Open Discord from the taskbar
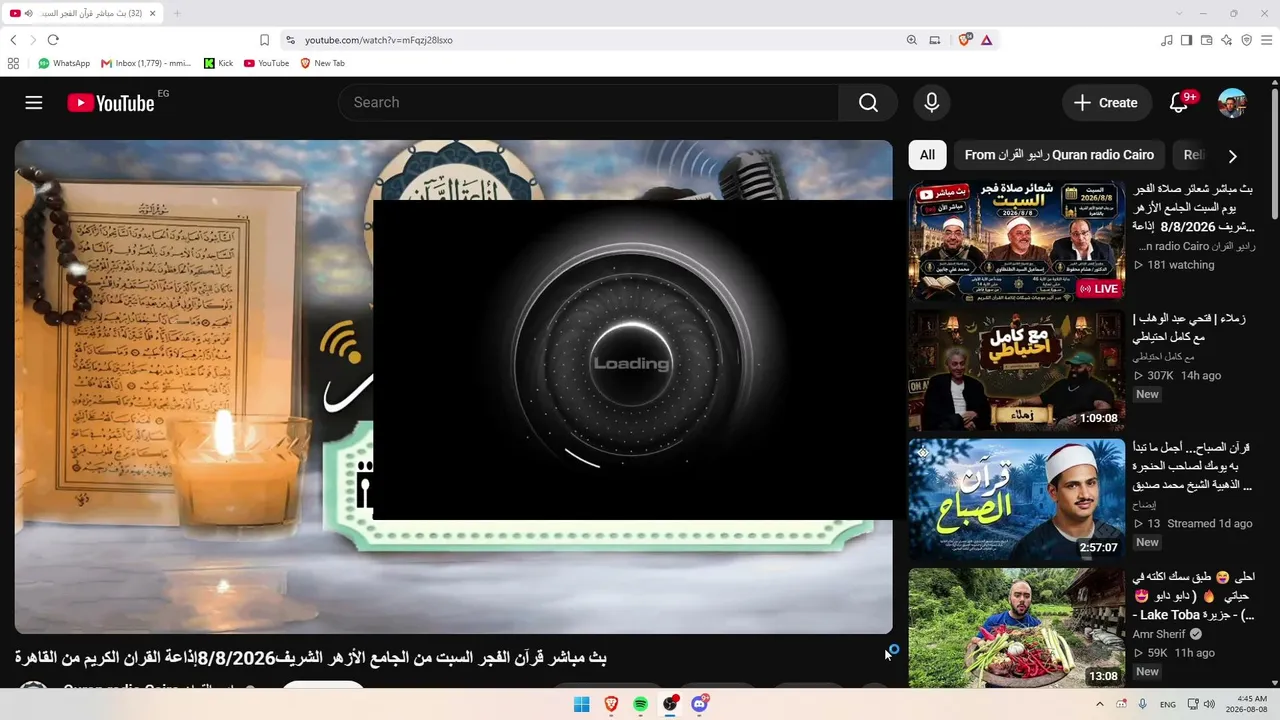1280x720 pixels. pyautogui.click(x=700, y=704)
